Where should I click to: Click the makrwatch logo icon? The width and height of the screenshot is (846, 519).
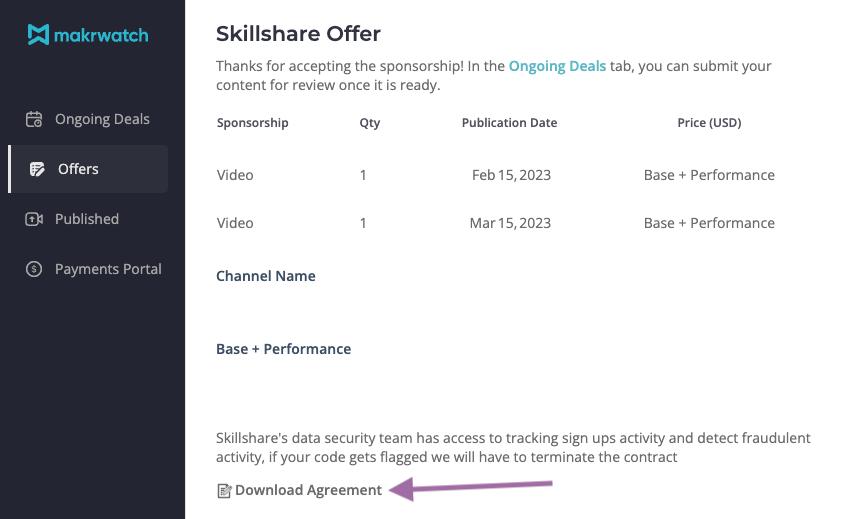[38, 35]
